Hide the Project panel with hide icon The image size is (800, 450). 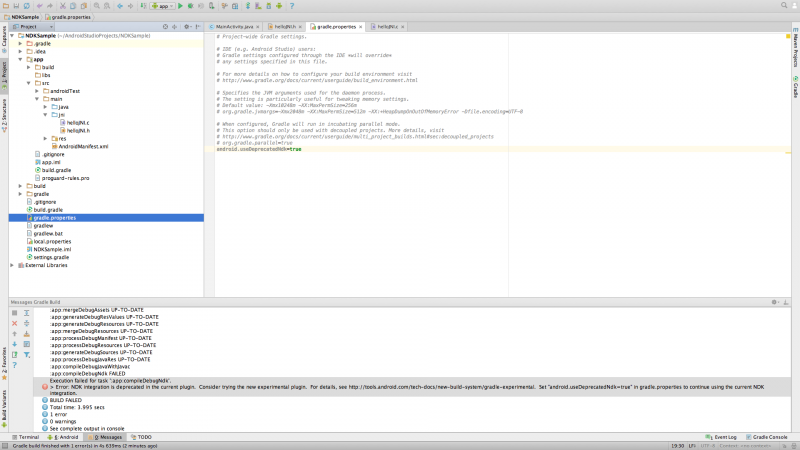198,27
